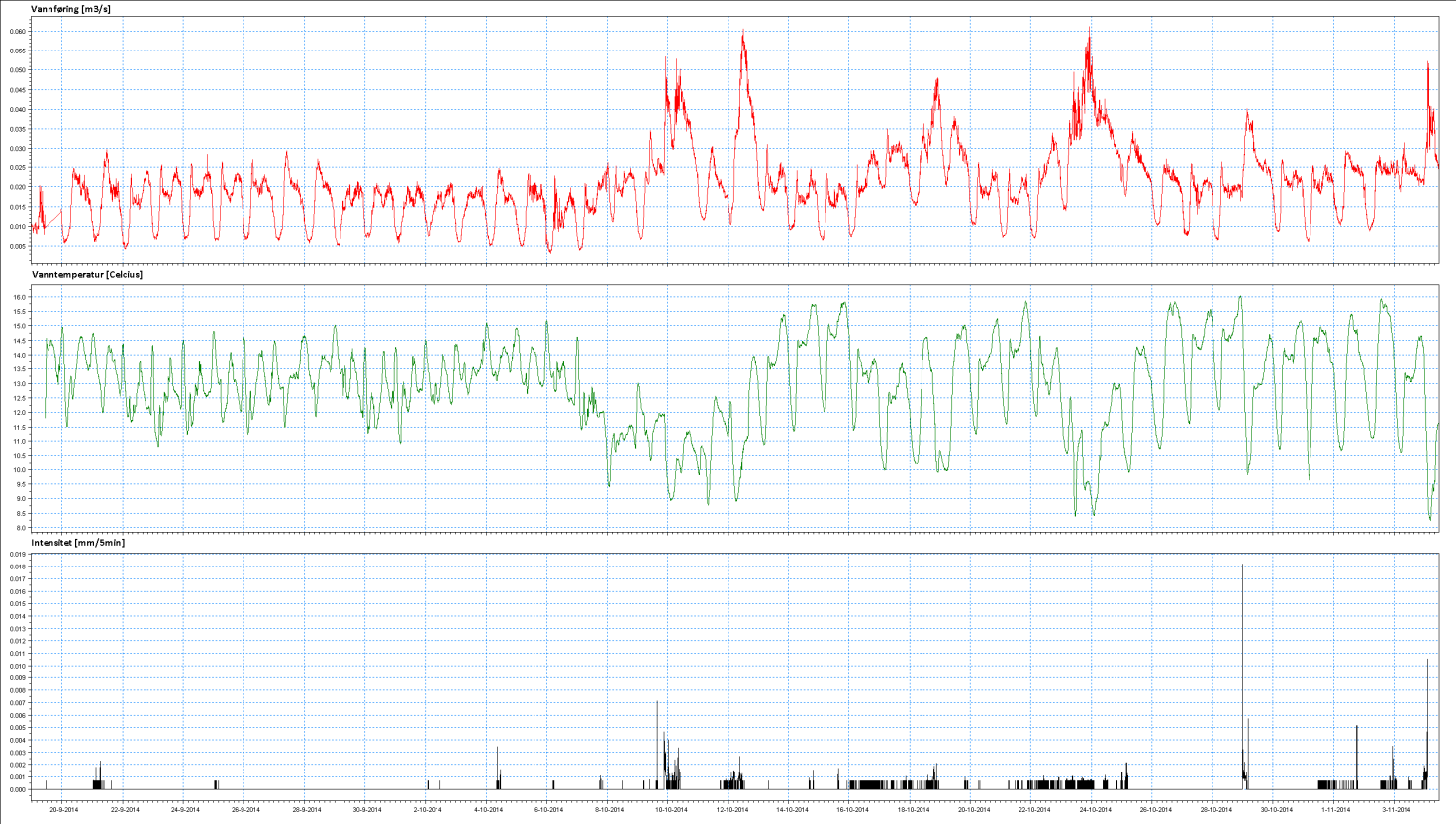Image resolution: width=1456 pixels, height=824 pixels.
Task: Select the 14-10-2014 date label
Action: point(791,809)
